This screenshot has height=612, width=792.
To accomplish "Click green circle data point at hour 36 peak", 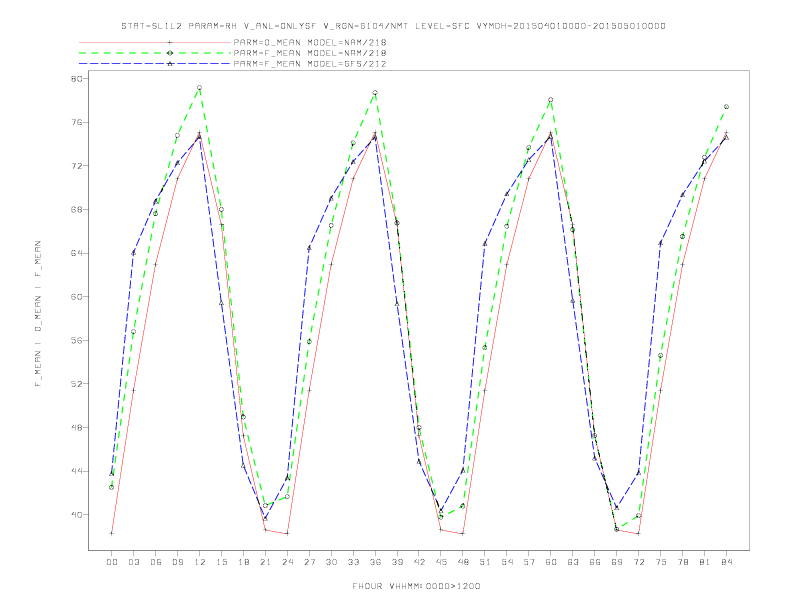I will point(375,93).
